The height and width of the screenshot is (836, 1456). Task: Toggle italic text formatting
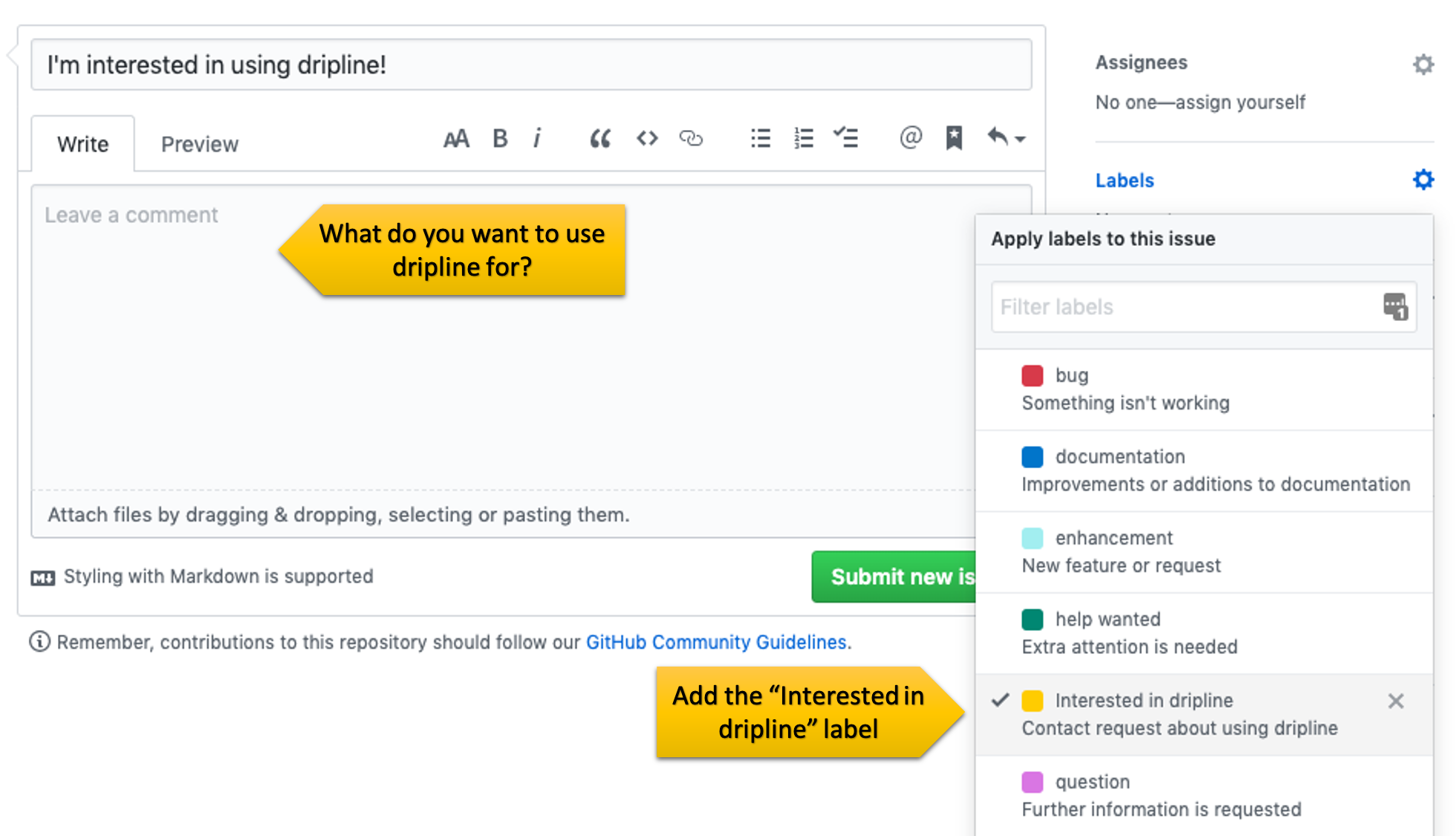(537, 139)
